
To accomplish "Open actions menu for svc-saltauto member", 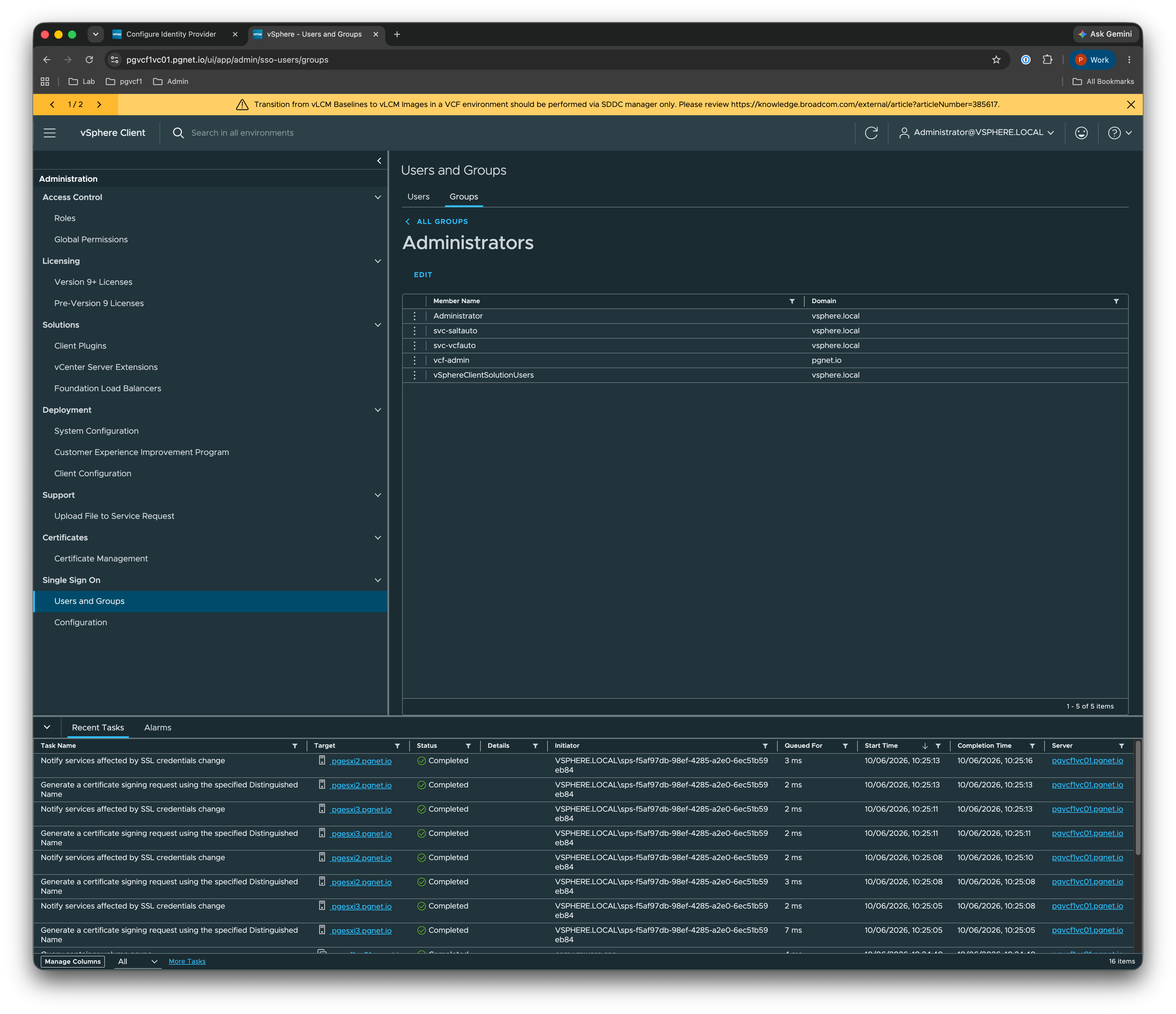I will [414, 331].
